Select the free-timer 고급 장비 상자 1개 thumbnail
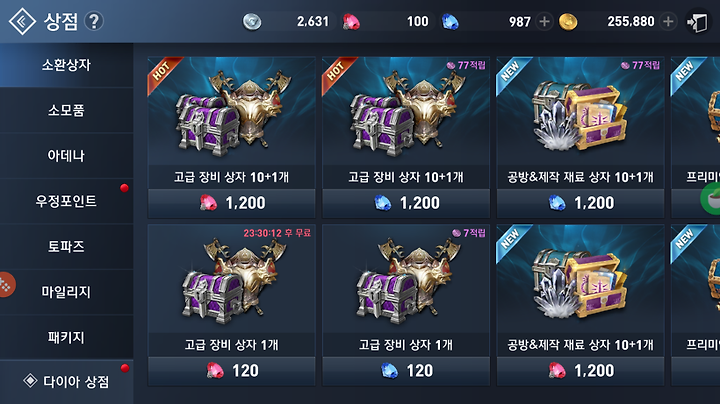This screenshot has height=404, width=720. (x=231, y=279)
